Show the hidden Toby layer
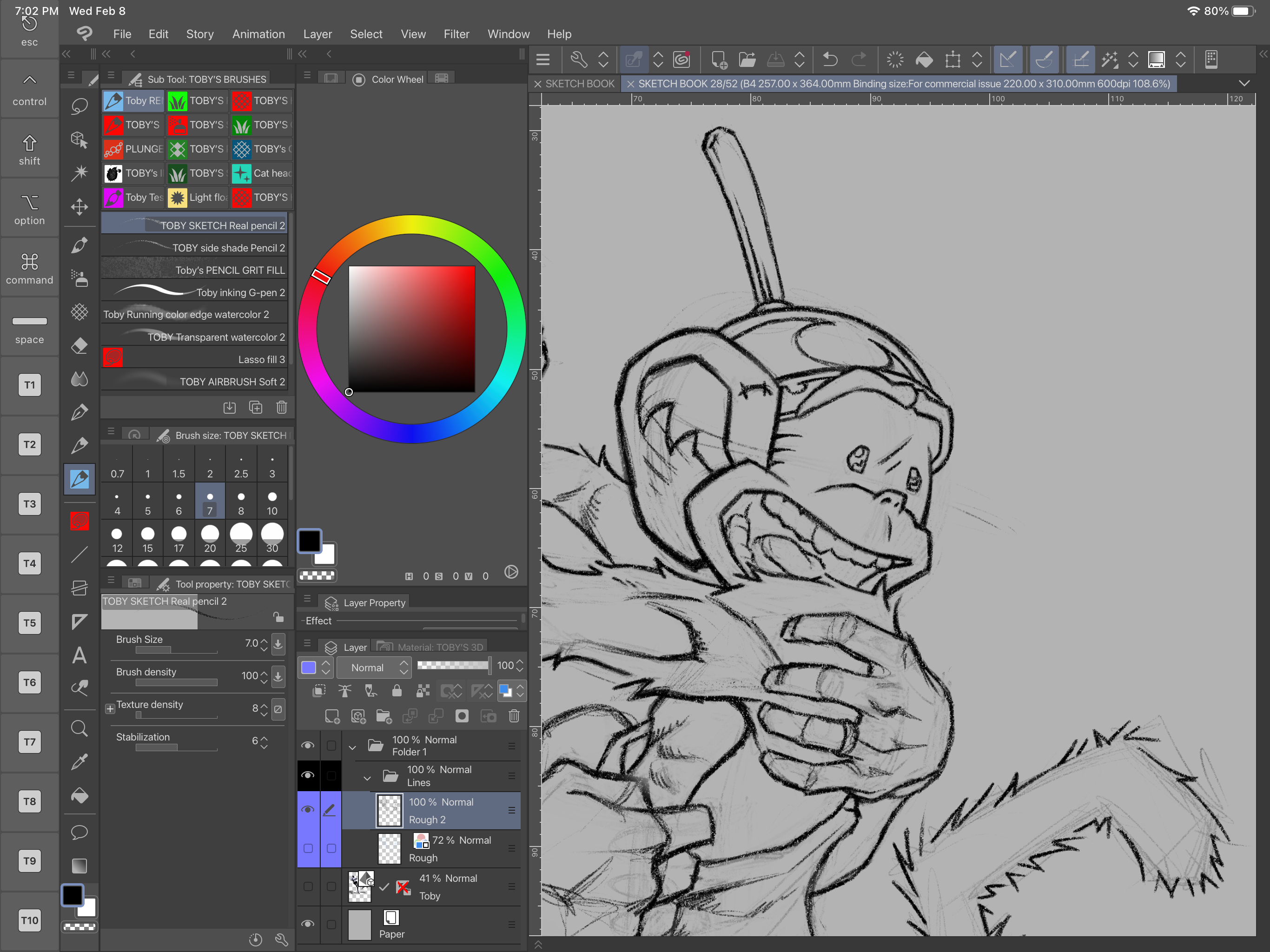1270x952 pixels. pos(308,886)
